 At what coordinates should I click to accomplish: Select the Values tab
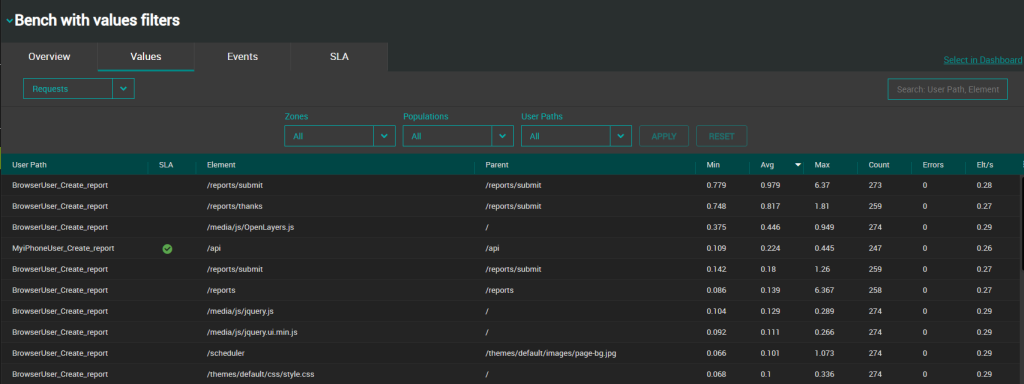(146, 57)
